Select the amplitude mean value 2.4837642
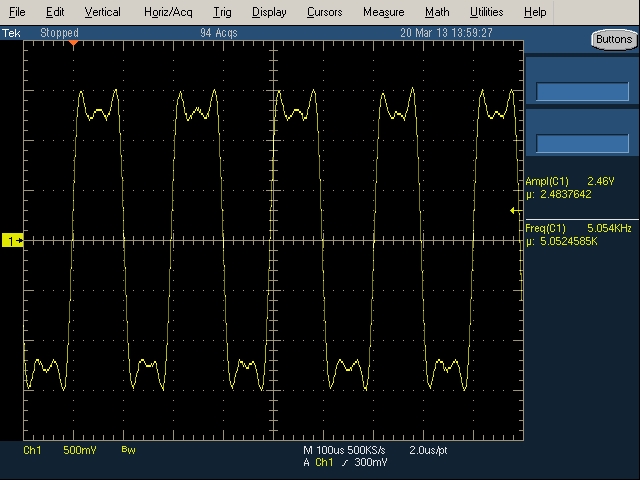Image resolution: width=640 pixels, height=480 pixels. pos(565,194)
